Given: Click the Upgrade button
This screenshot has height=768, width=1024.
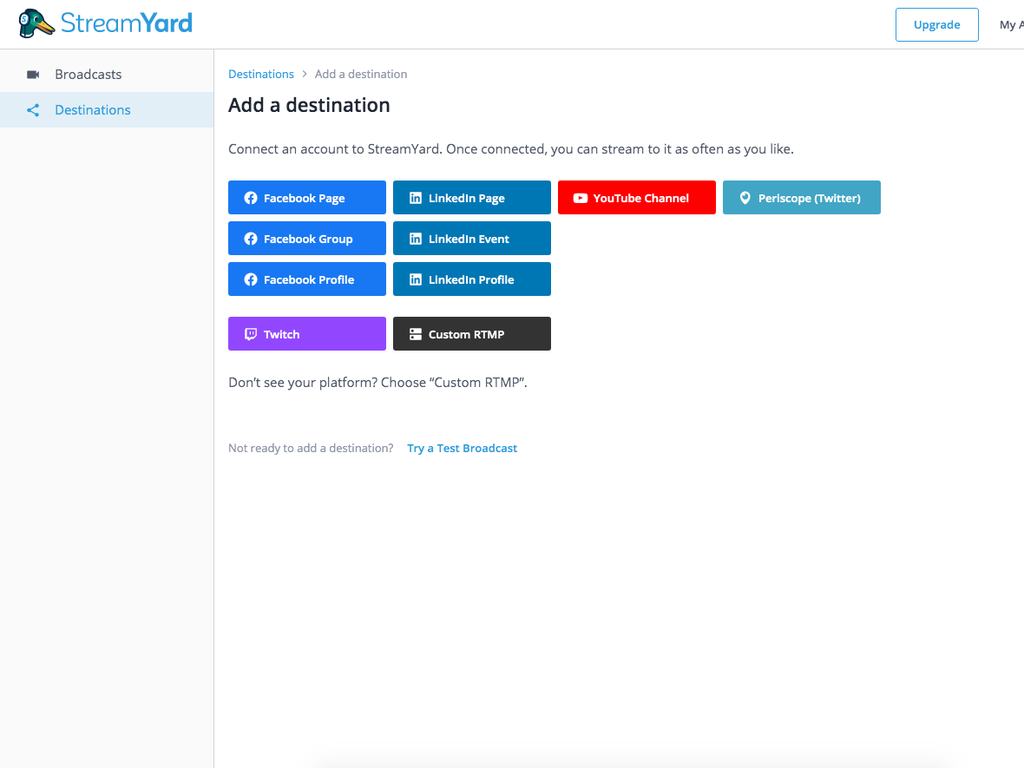Looking at the screenshot, I should (x=936, y=25).
